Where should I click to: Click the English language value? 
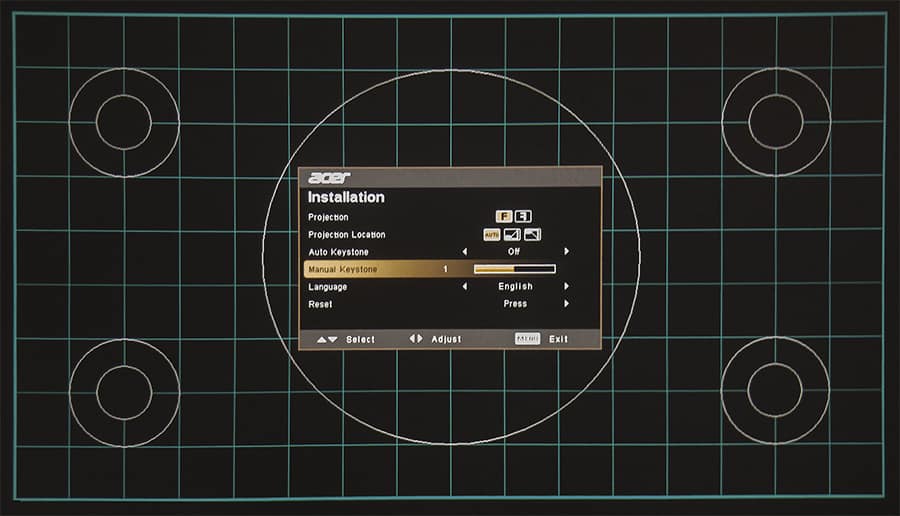pyautogui.click(x=515, y=287)
